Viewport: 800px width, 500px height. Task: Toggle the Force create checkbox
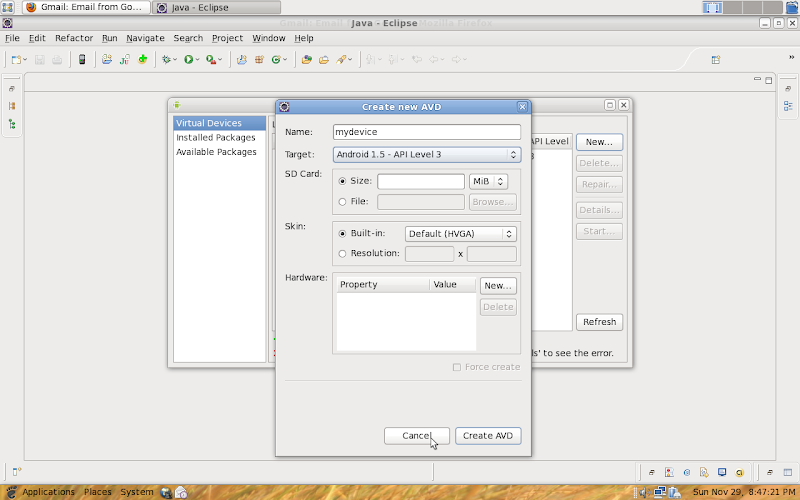[457, 367]
